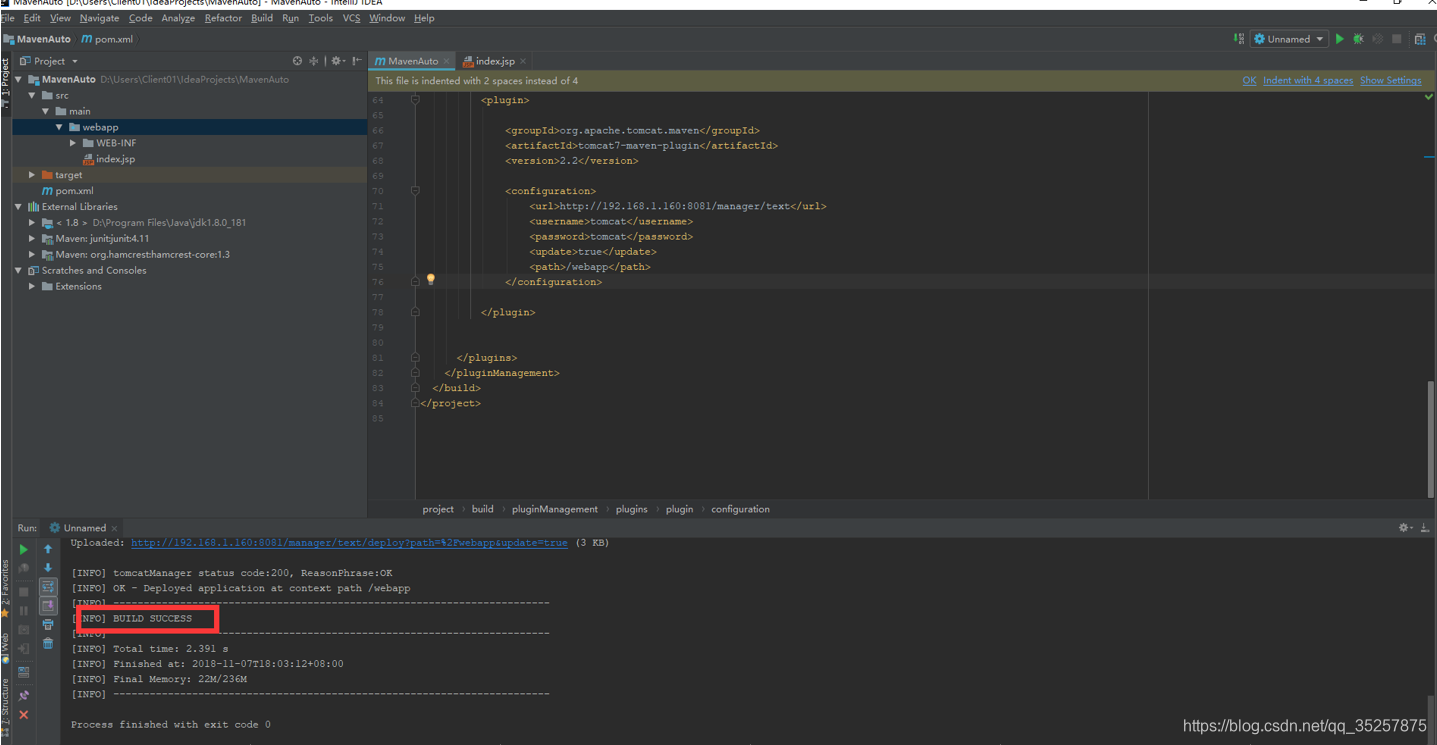Pin the Run tab with pin icon
This screenshot has height=745, width=1437.
23,695
